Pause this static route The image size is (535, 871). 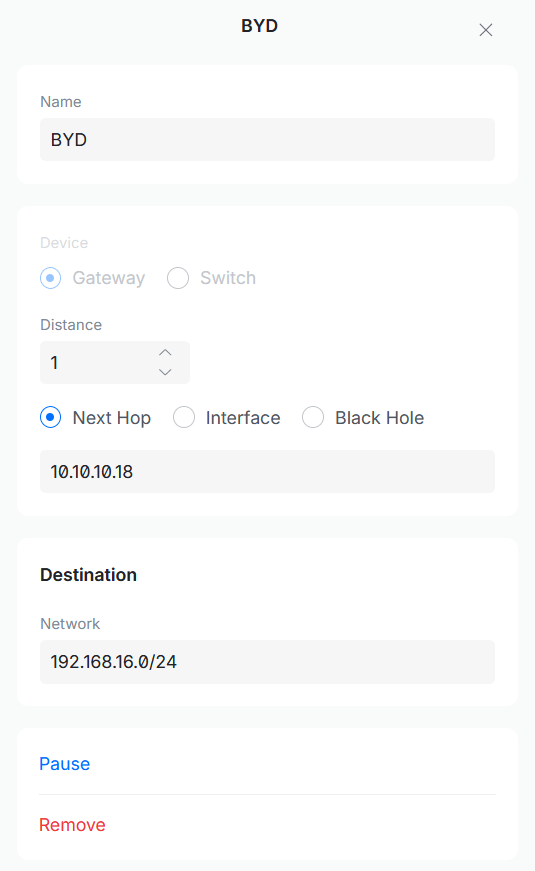coord(64,764)
